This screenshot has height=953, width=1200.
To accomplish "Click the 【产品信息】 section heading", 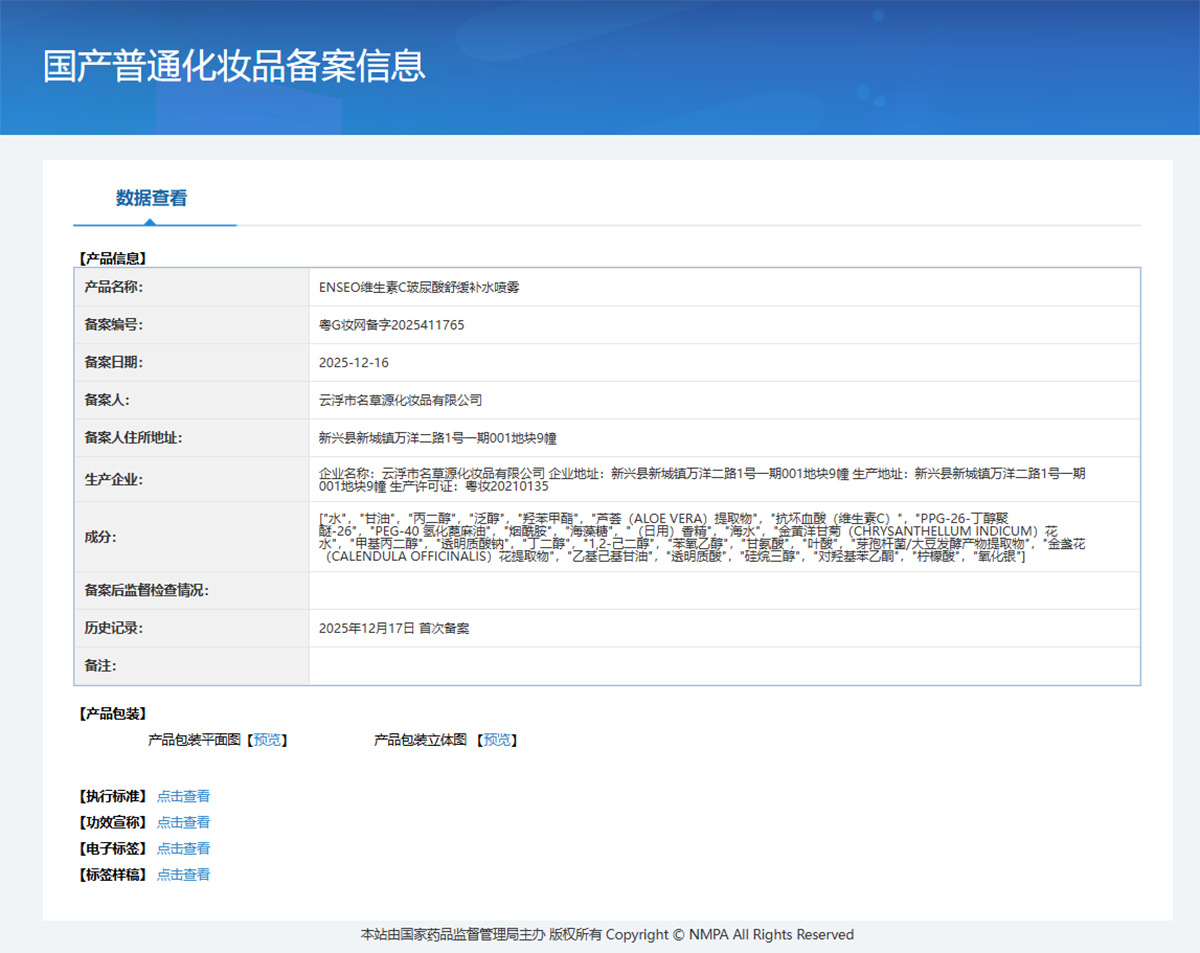I will pyautogui.click(x=112, y=258).
